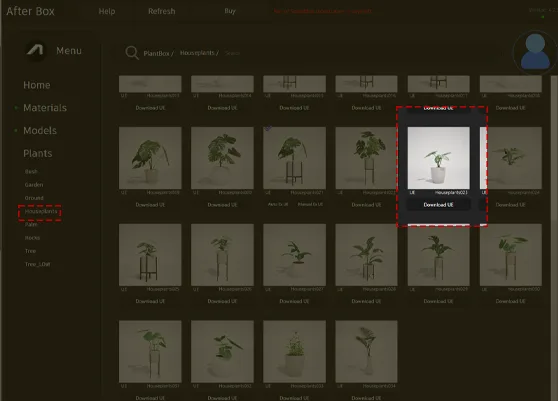The image size is (558, 401).
Task: Click Download UE under Houseplants015
Action: [x=294, y=108]
